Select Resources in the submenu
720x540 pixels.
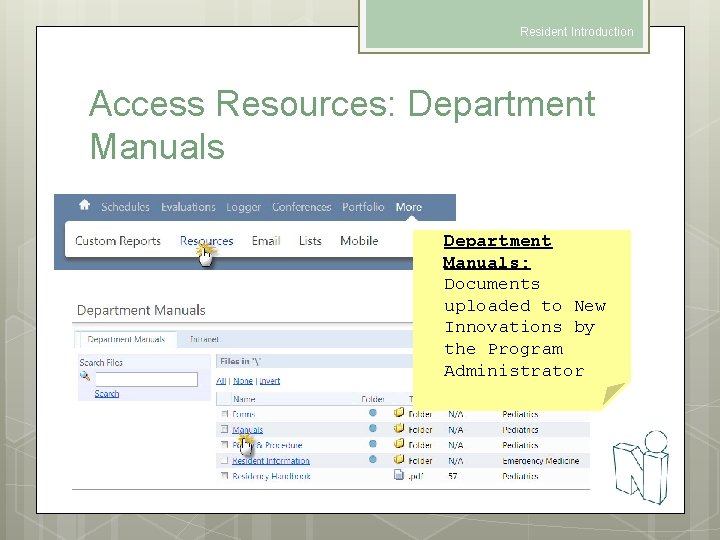pos(207,241)
